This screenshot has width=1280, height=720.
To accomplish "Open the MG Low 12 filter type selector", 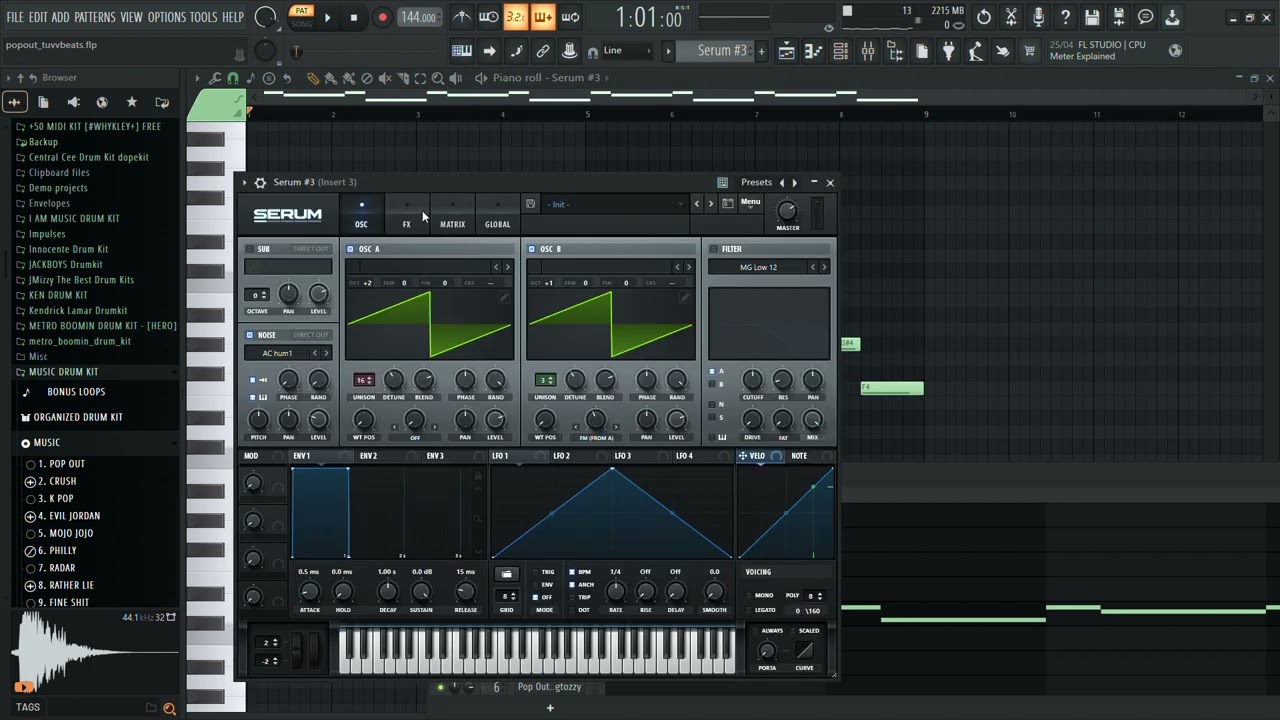I will (758, 267).
